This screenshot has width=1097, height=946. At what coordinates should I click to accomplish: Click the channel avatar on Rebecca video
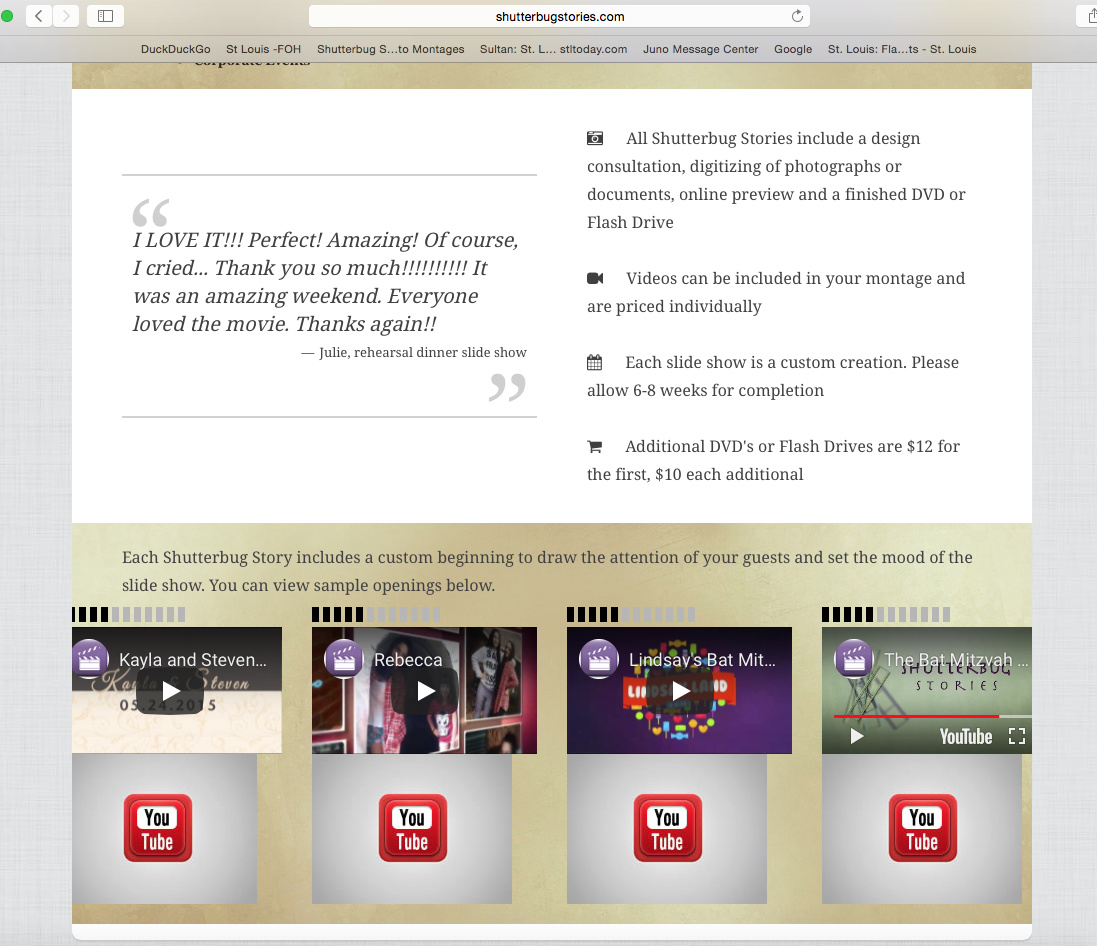(344, 659)
